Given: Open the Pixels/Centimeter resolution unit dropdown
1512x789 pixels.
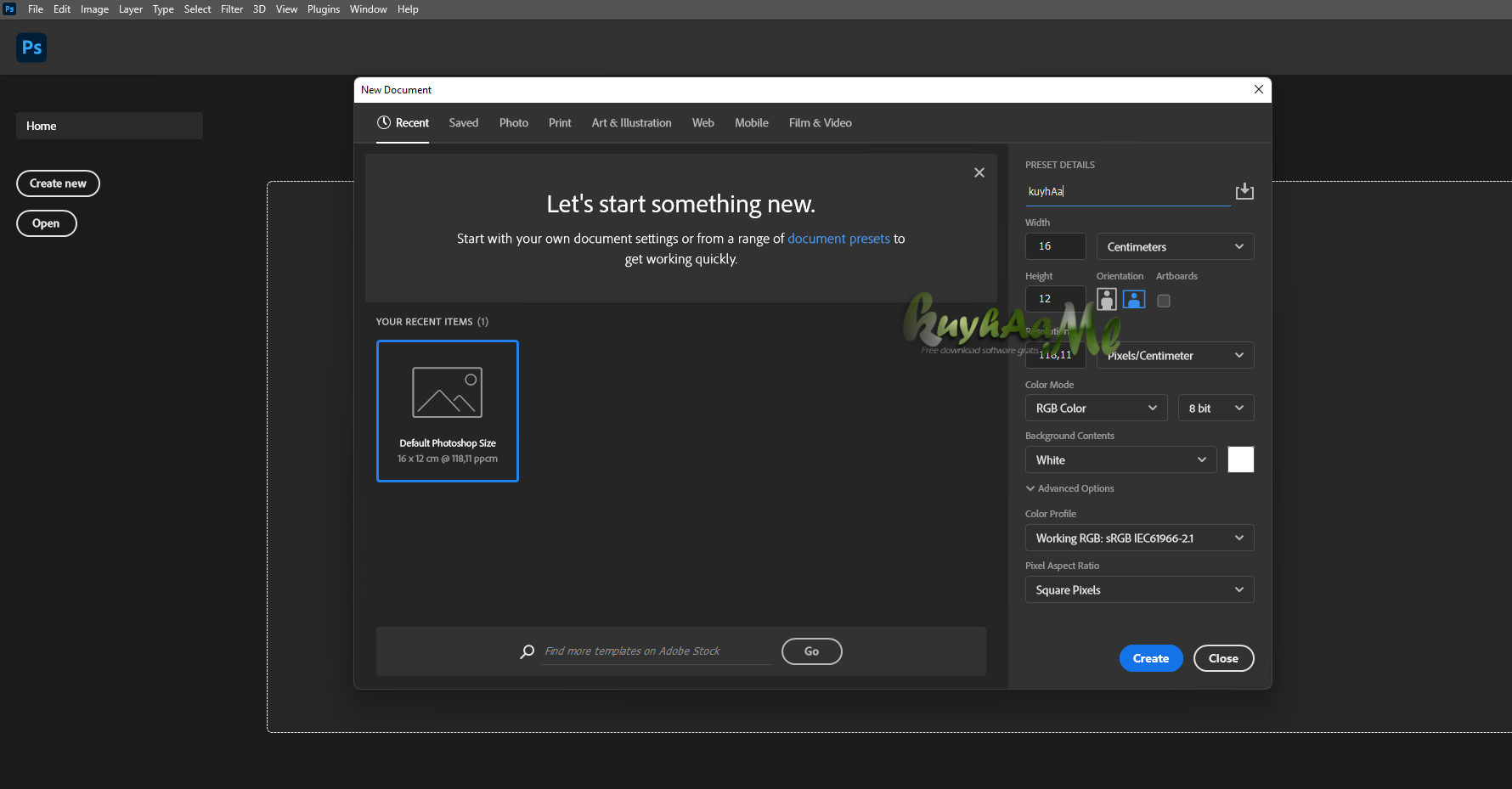Looking at the screenshot, I should pyautogui.click(x=1175, y=355).
